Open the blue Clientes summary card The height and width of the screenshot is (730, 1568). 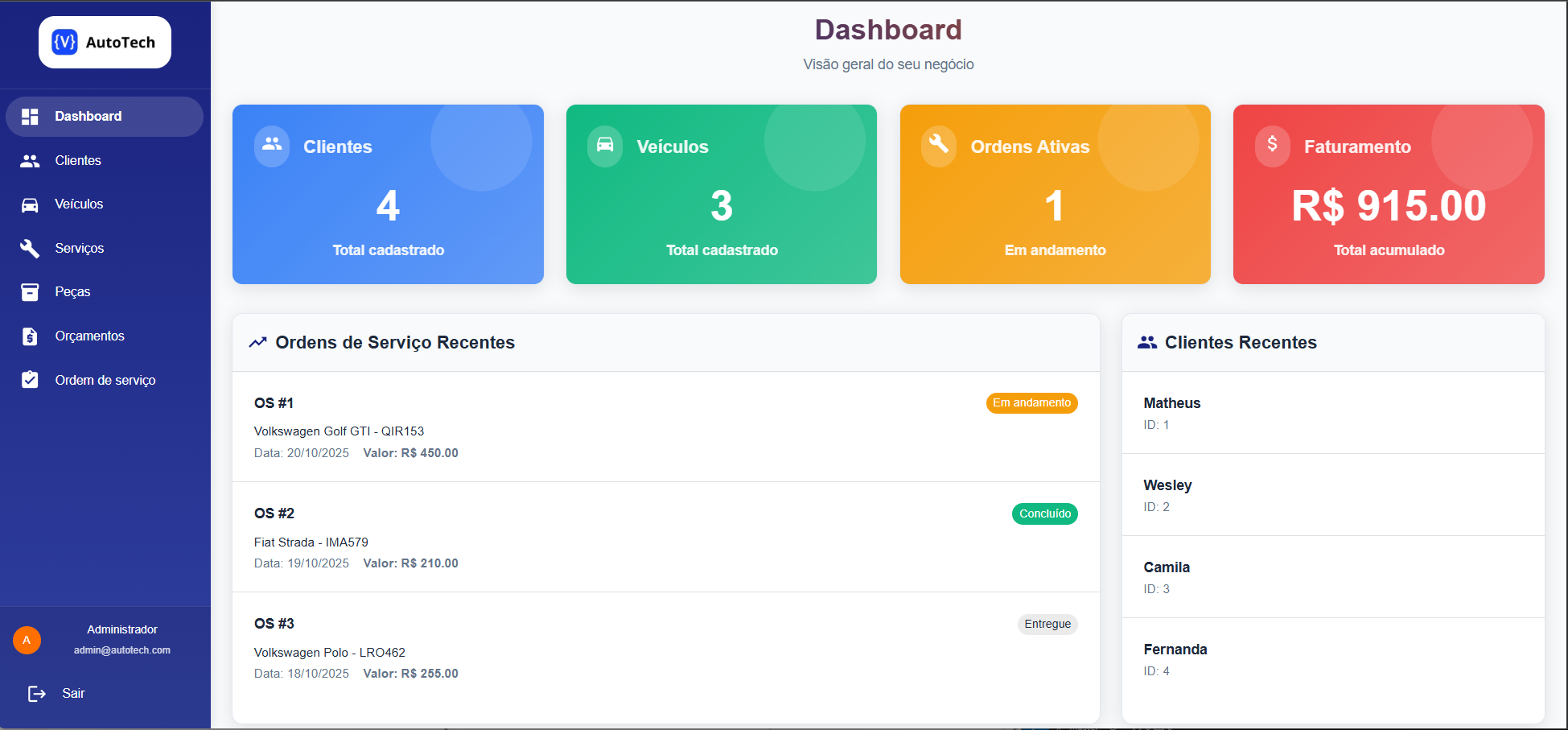(x=388, y=194)
